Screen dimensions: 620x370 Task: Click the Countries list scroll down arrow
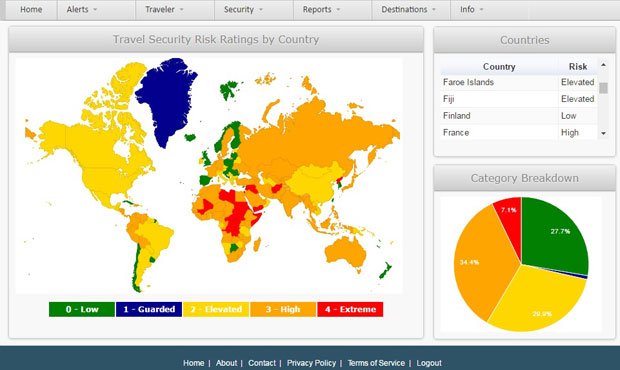click(603, 134)
